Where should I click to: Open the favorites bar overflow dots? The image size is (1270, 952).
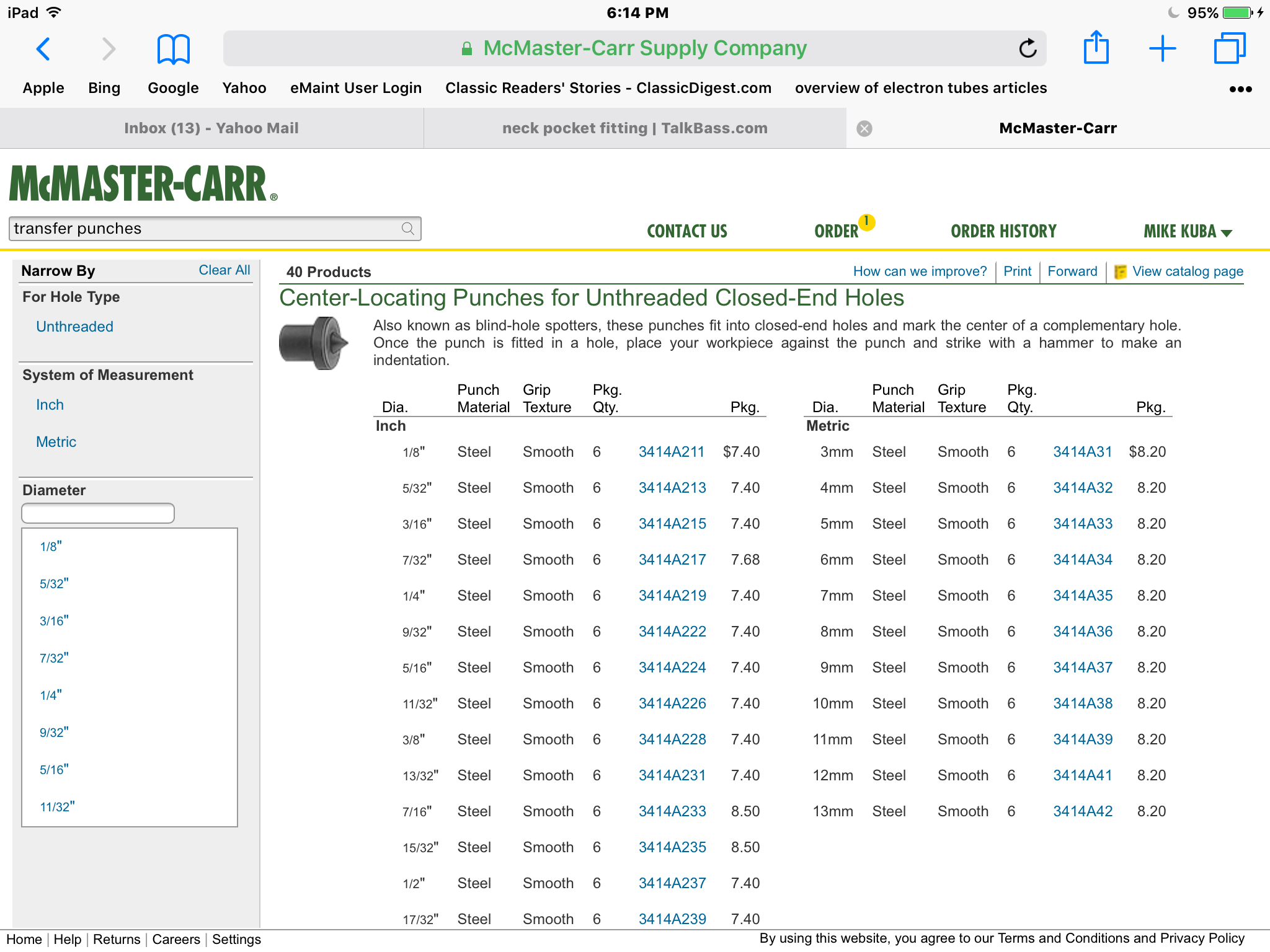[1240, 89]
